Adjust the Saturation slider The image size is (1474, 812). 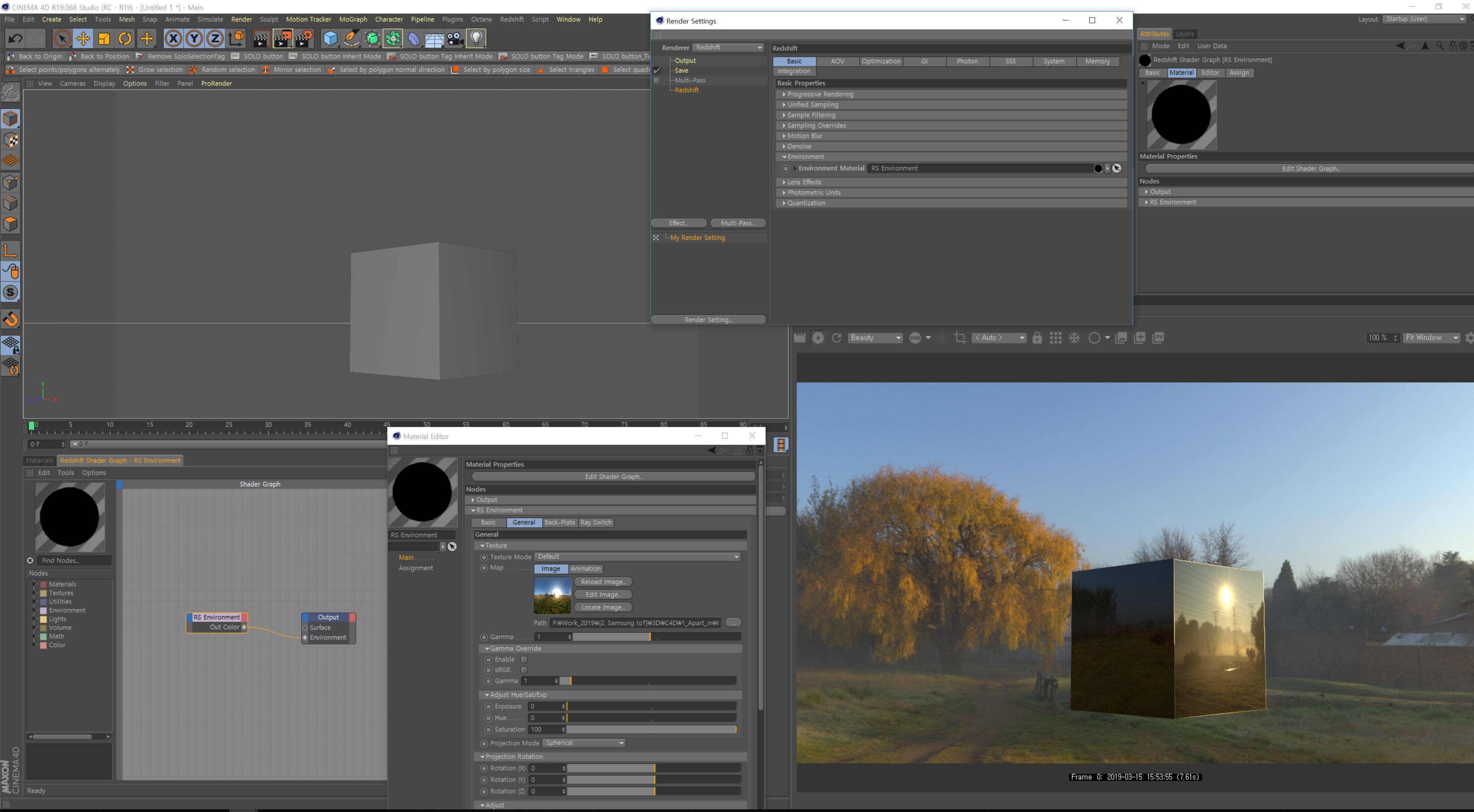coord(651,730)
